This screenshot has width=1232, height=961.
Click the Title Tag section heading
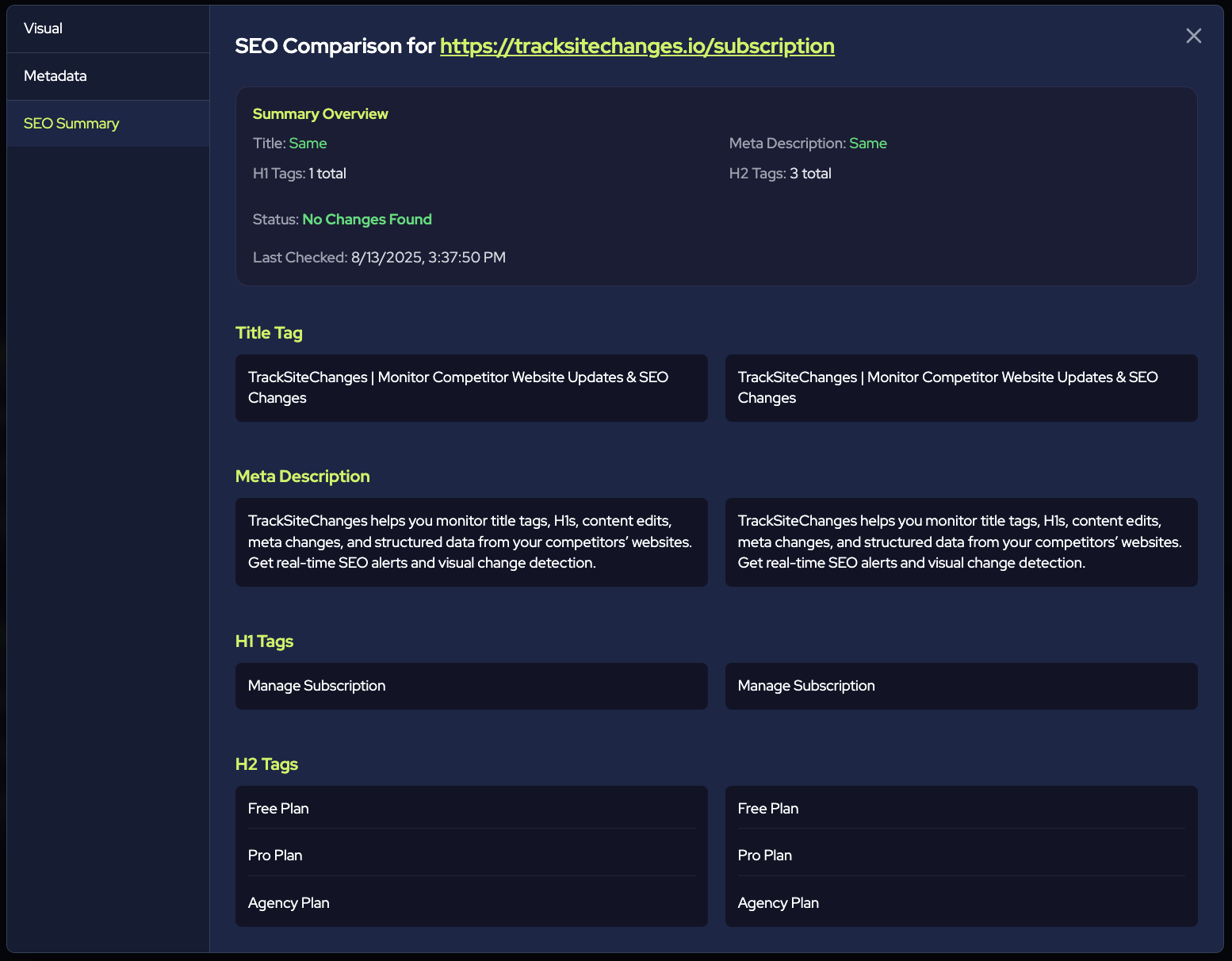[x=269, y=333]
